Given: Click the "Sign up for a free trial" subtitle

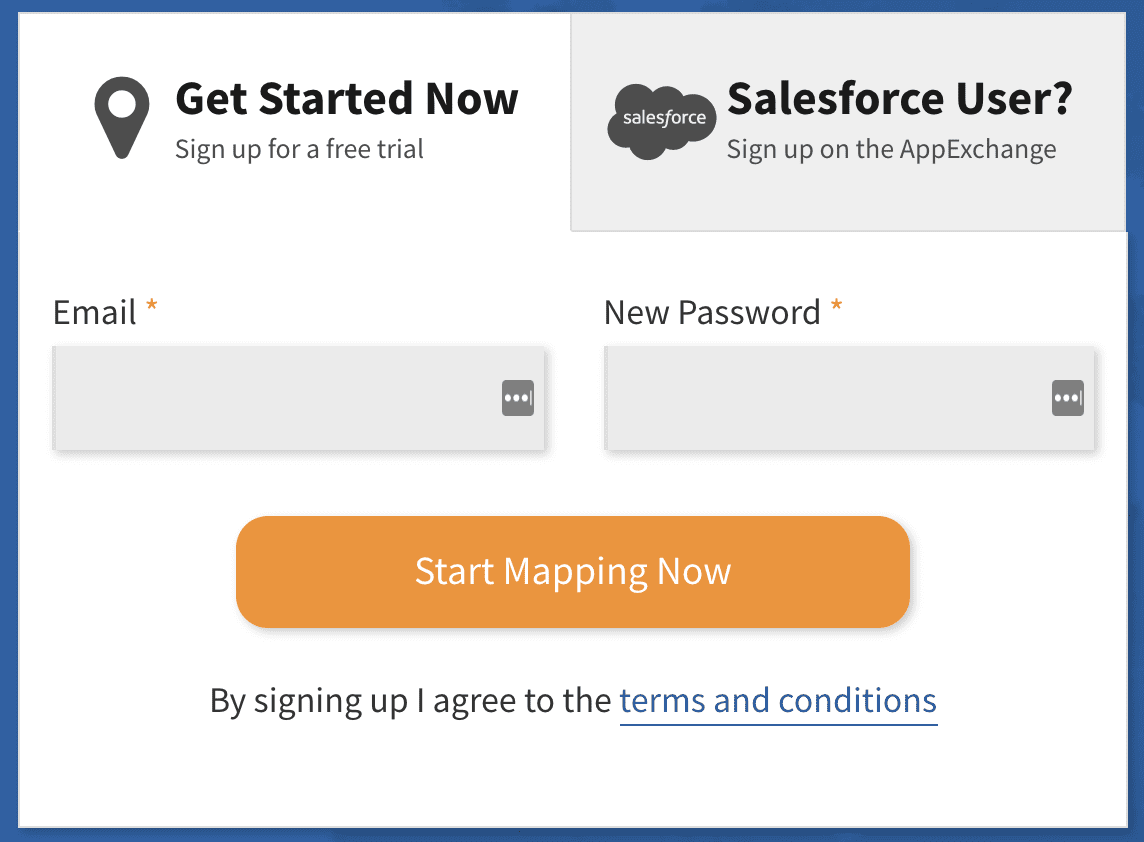Looking at the screenshot, I should 299,150.
